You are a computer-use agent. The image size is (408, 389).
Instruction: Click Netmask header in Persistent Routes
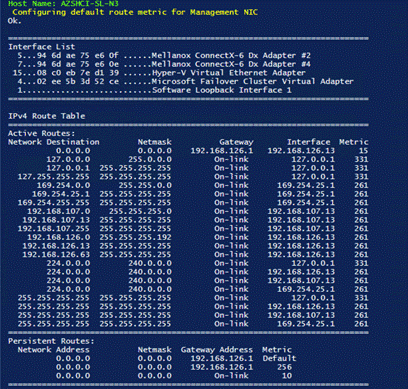(x=155, y=350)
